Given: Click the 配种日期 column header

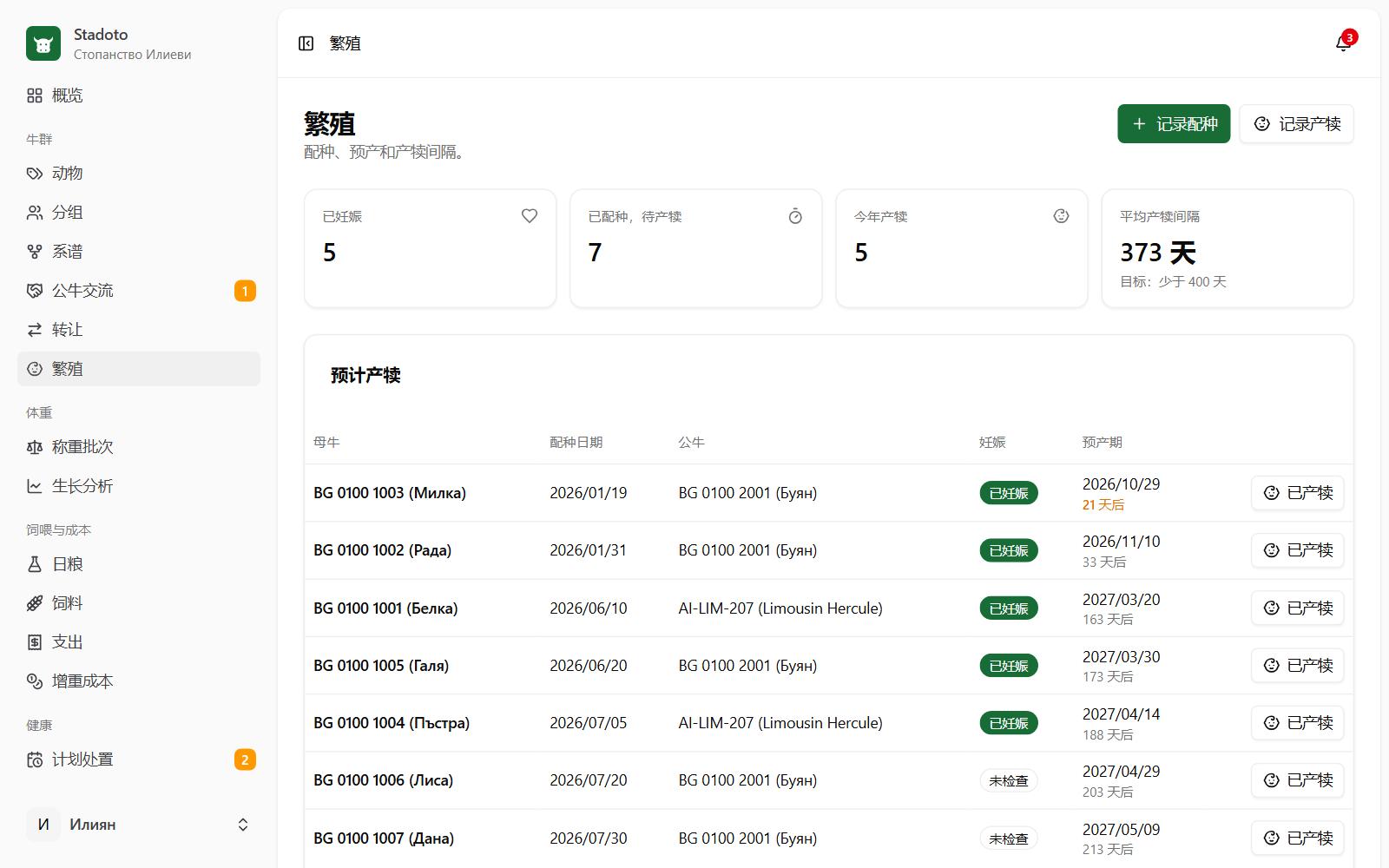Looking at the screenshot, I should click(576, 443).
